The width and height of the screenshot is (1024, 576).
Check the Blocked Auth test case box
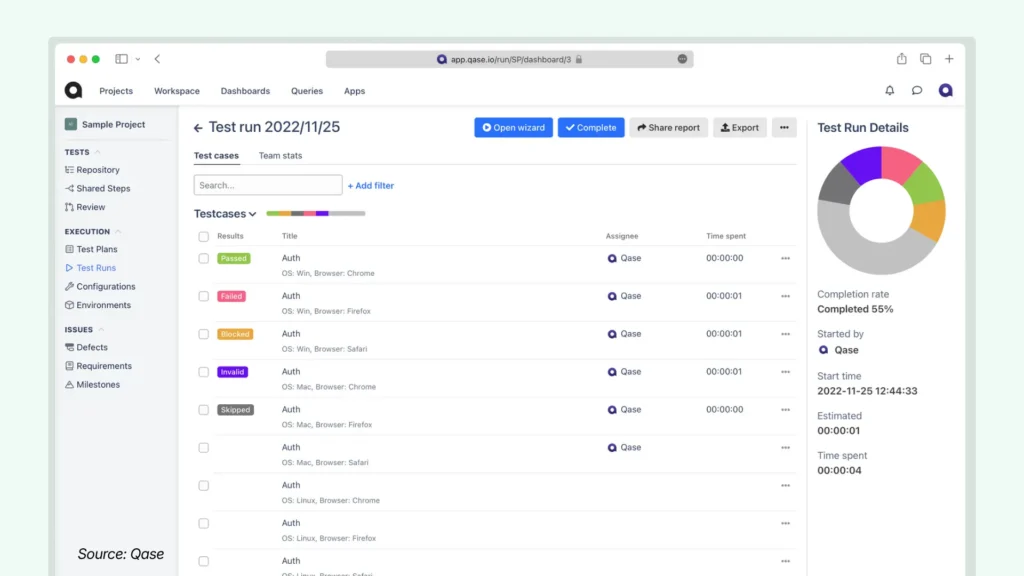click(x=204, y=334)
